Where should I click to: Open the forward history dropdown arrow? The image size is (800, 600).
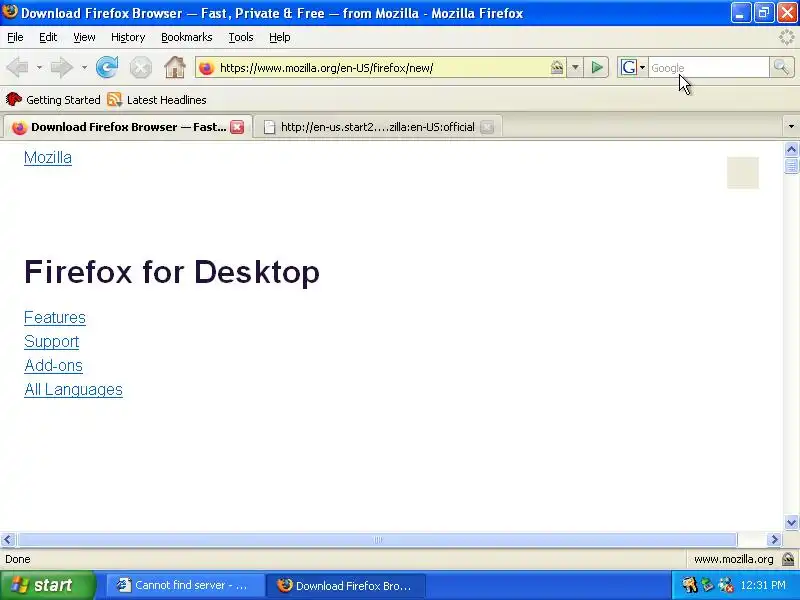[84, 67]
